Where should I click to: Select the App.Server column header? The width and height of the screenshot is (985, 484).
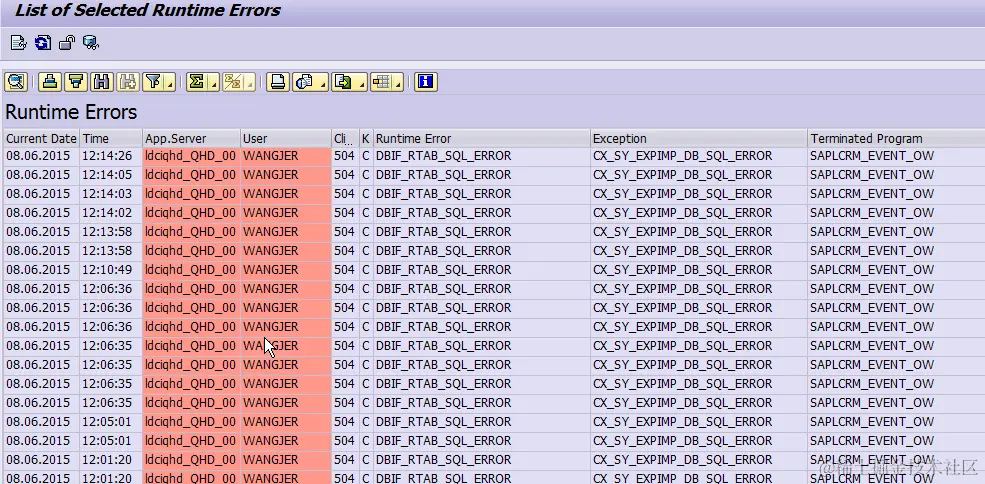coord(191,138)
